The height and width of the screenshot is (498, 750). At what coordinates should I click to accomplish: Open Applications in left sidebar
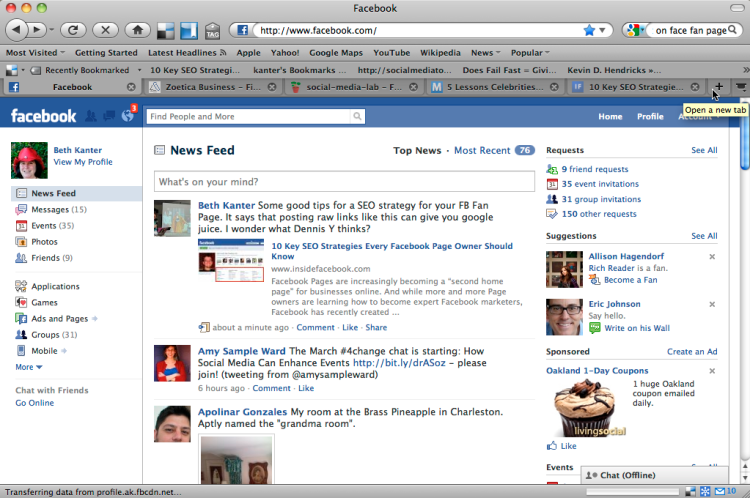[x=55, y=286]
